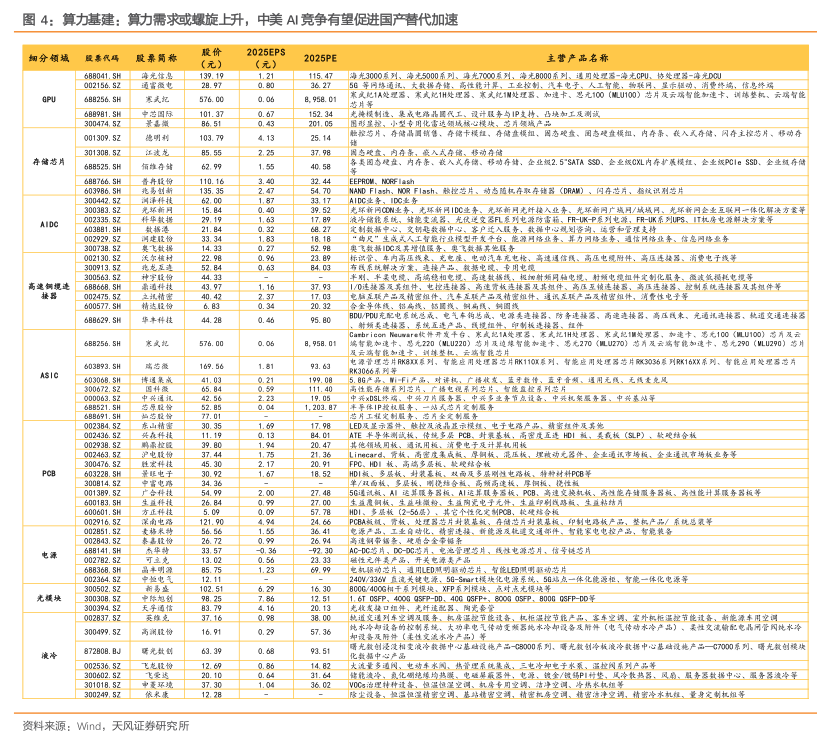
Task: Click stock code 603893.SH
Action: [x=102, y=366]
